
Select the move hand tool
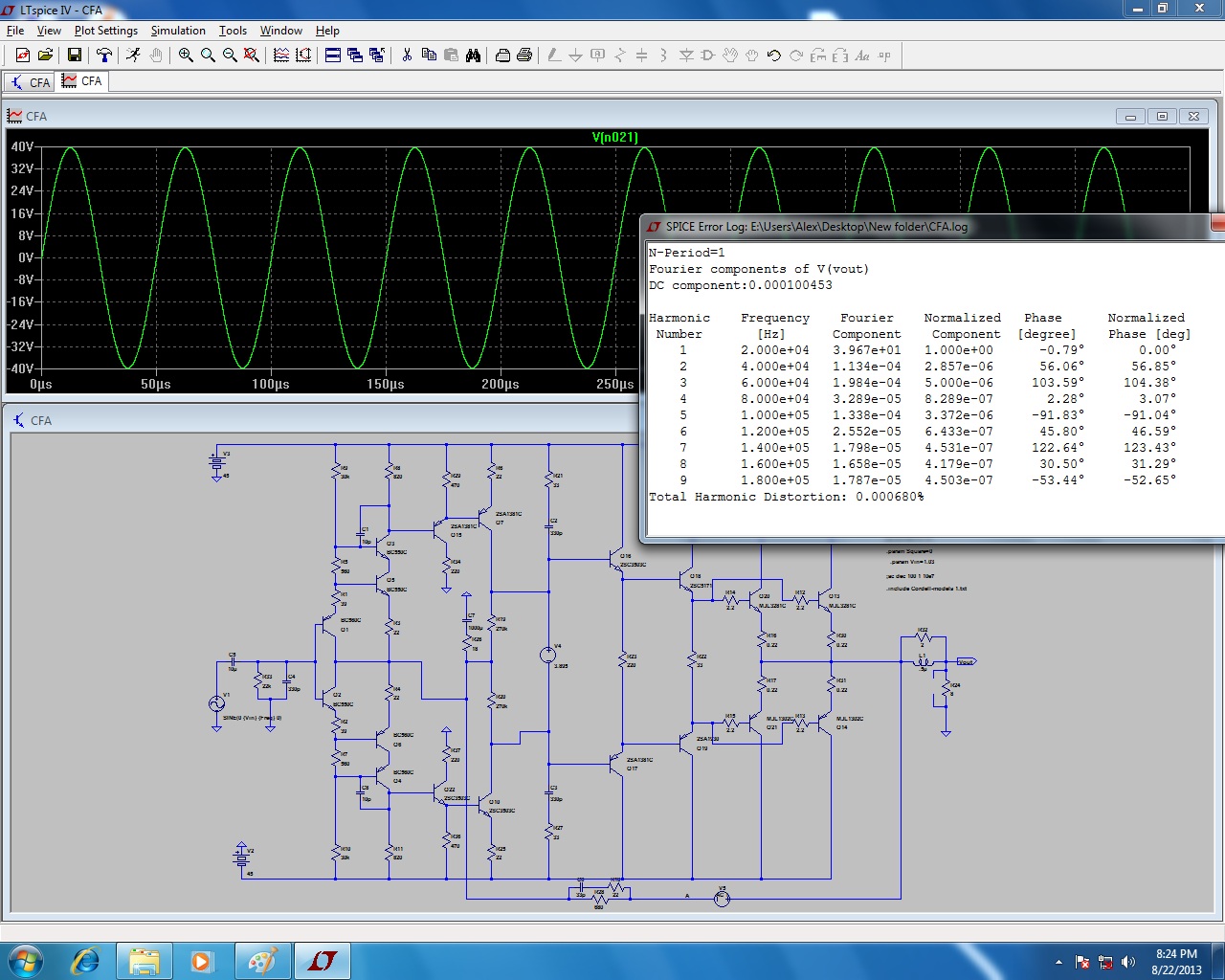(x=730, y=56)
